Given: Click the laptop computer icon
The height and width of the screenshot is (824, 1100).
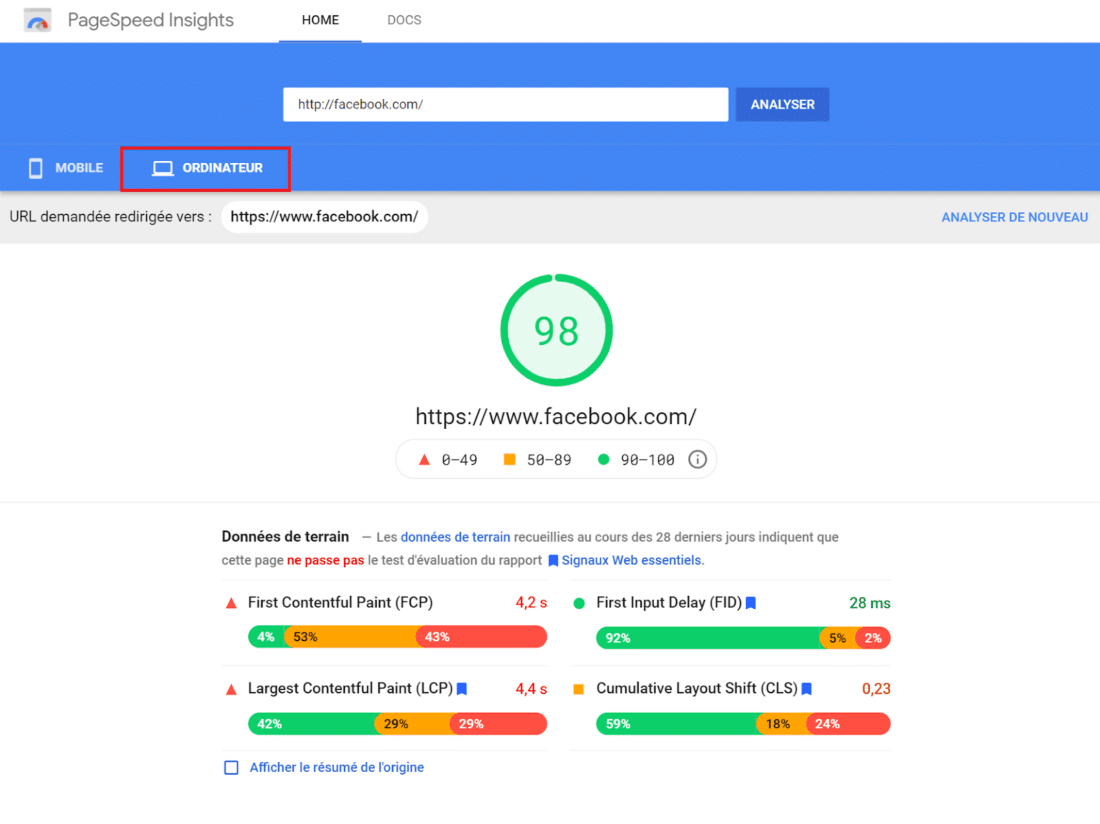Looking at the screenshot, I should pyautogui.click(x=163, y=168).
